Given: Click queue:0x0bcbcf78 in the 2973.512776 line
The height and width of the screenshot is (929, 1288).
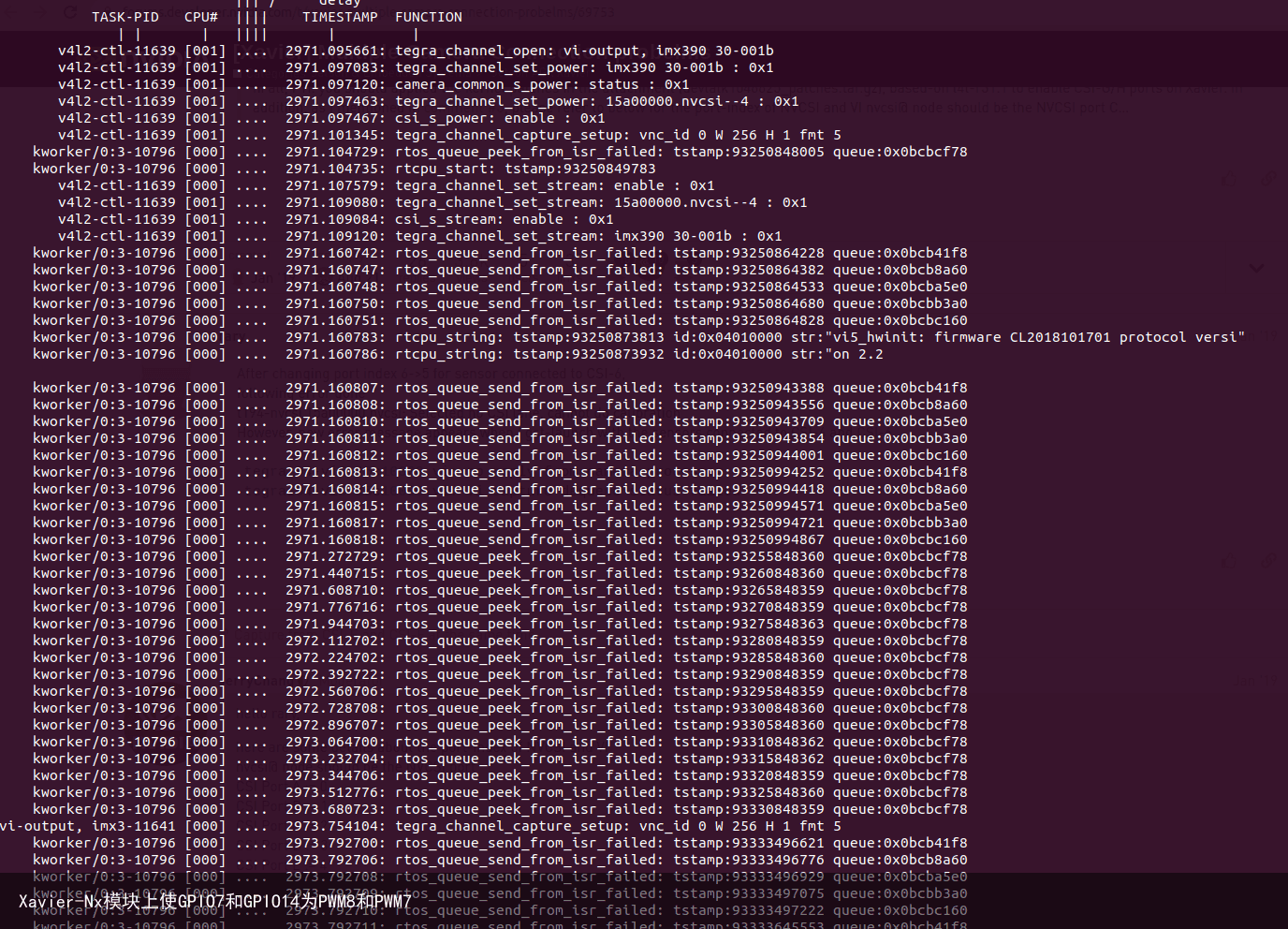Looking at the screenshot, I should (x=900, y=792).
